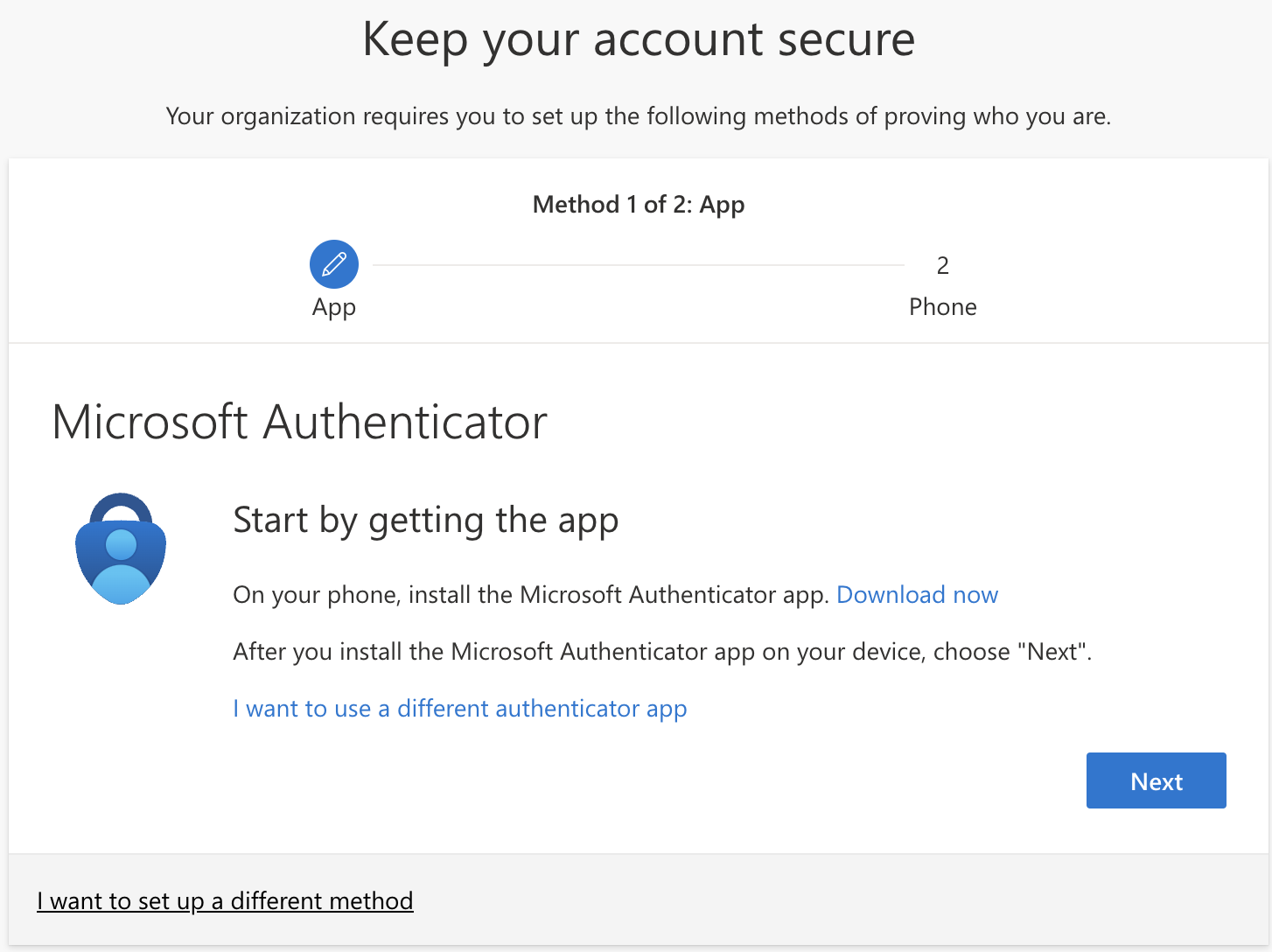Viewport: 1272px width, 952px height.
Task: Open the Download now link
Action: (x=917, y=595)
